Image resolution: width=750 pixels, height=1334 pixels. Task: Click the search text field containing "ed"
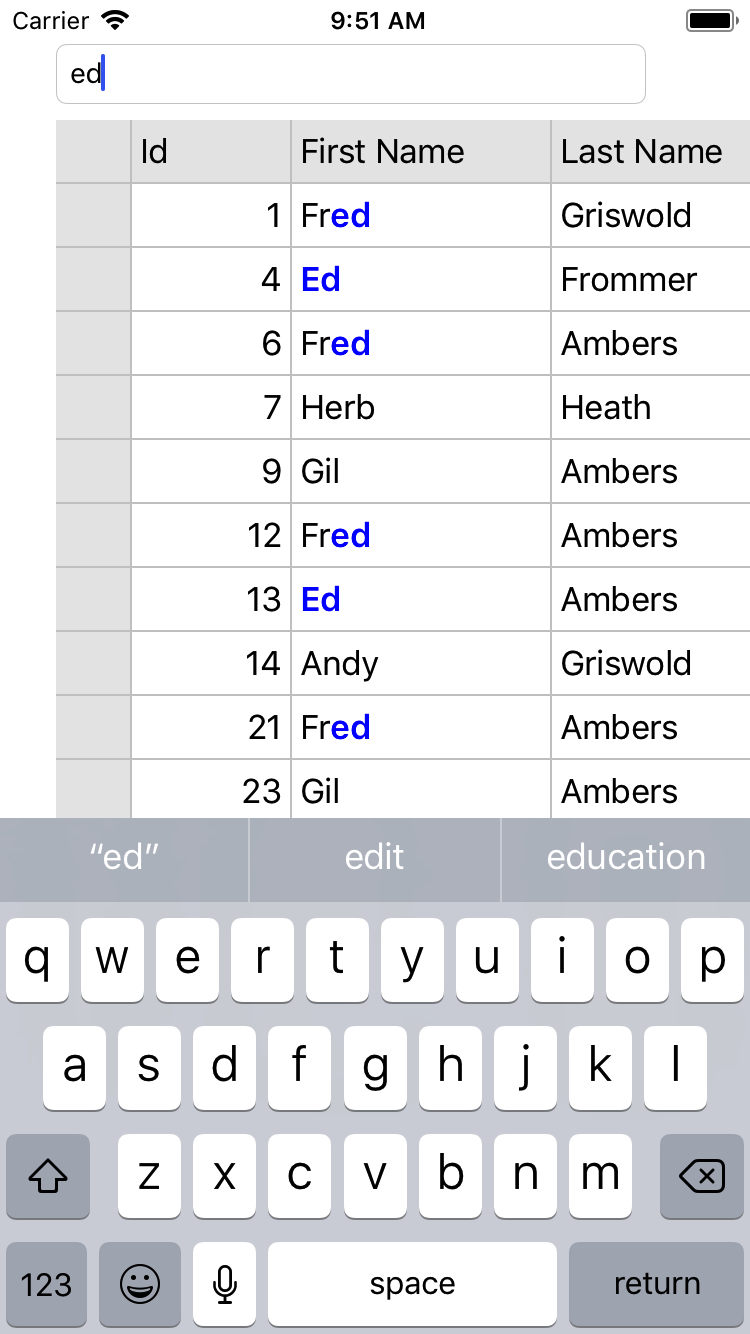[350, 74]
